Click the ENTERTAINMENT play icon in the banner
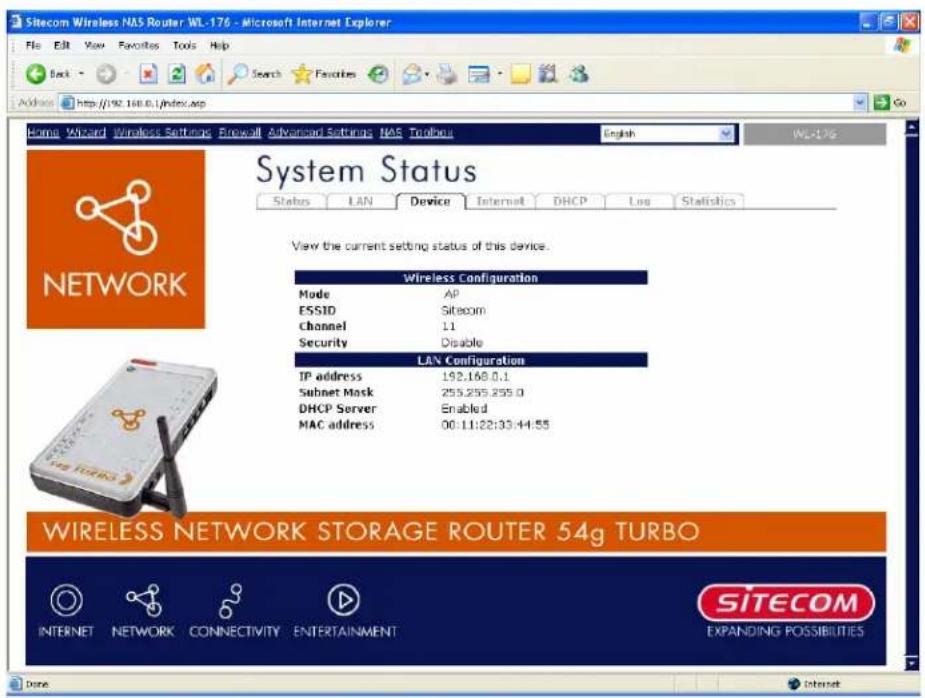The image size is (925, 698). (x=343, y=600)
